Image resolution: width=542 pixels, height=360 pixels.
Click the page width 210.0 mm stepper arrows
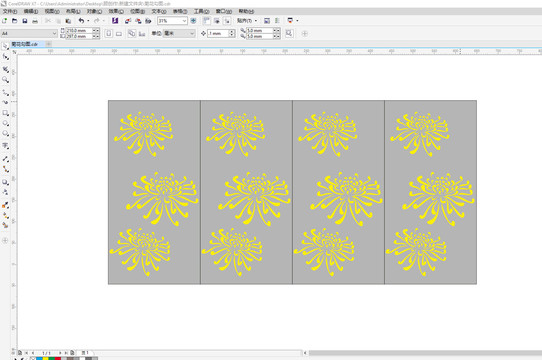pos(96,31)
